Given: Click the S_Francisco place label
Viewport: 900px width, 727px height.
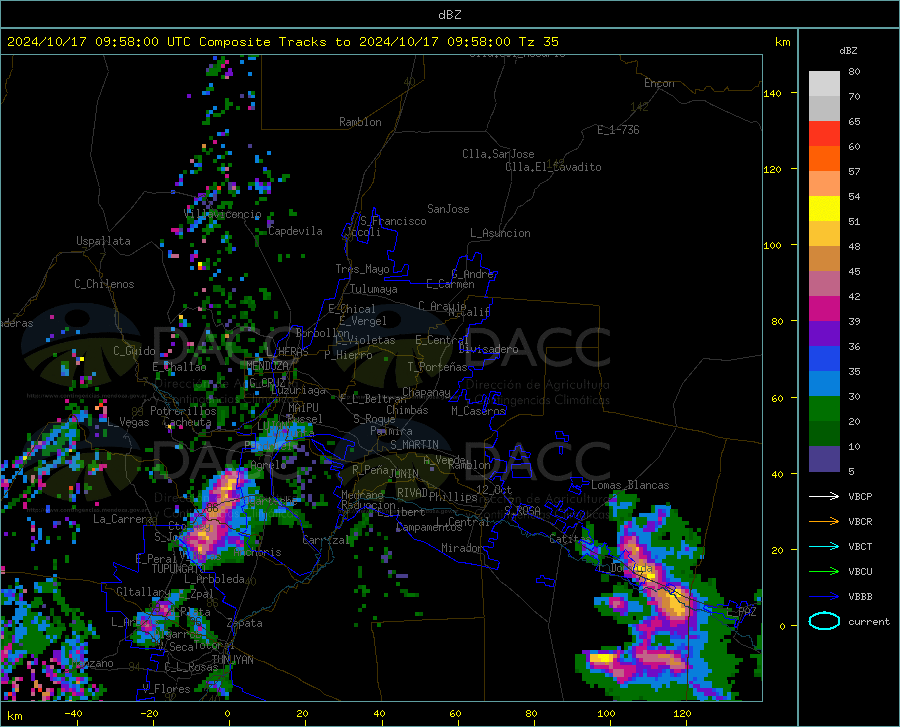Looking at the screenshot, I should 393,221.
